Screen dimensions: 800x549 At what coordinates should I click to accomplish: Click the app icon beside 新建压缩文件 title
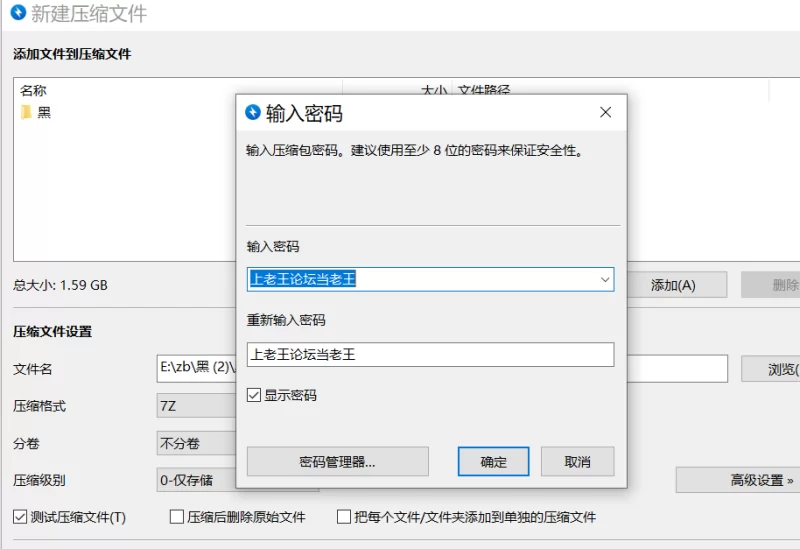click(x=17, y=13)
